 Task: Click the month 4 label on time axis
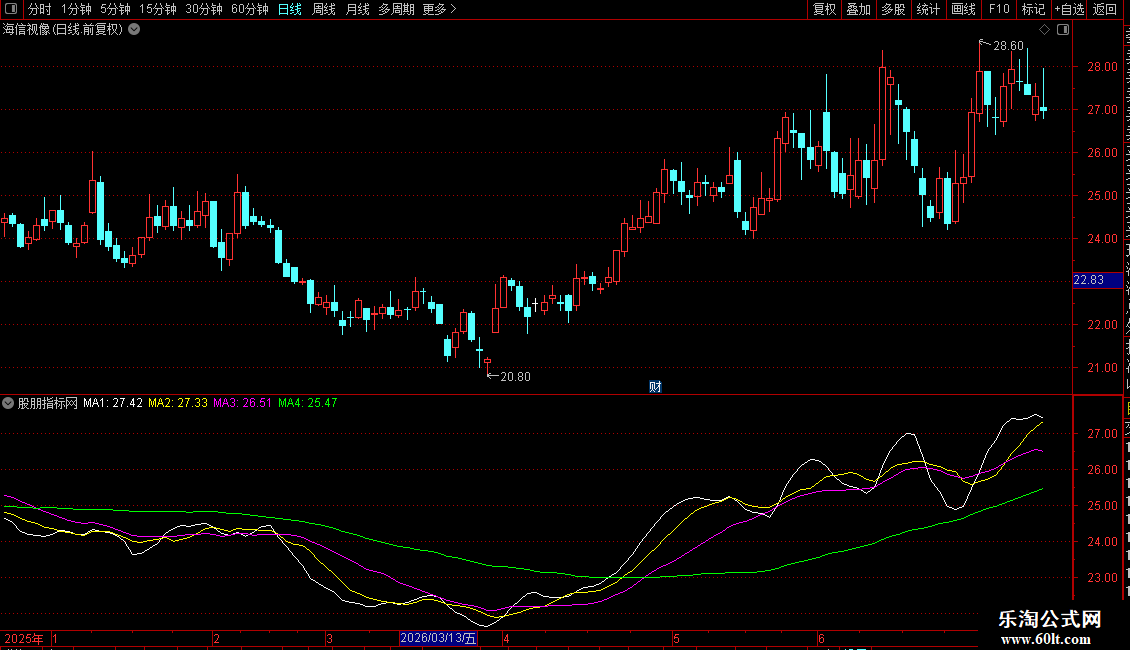tap(507, 638)
